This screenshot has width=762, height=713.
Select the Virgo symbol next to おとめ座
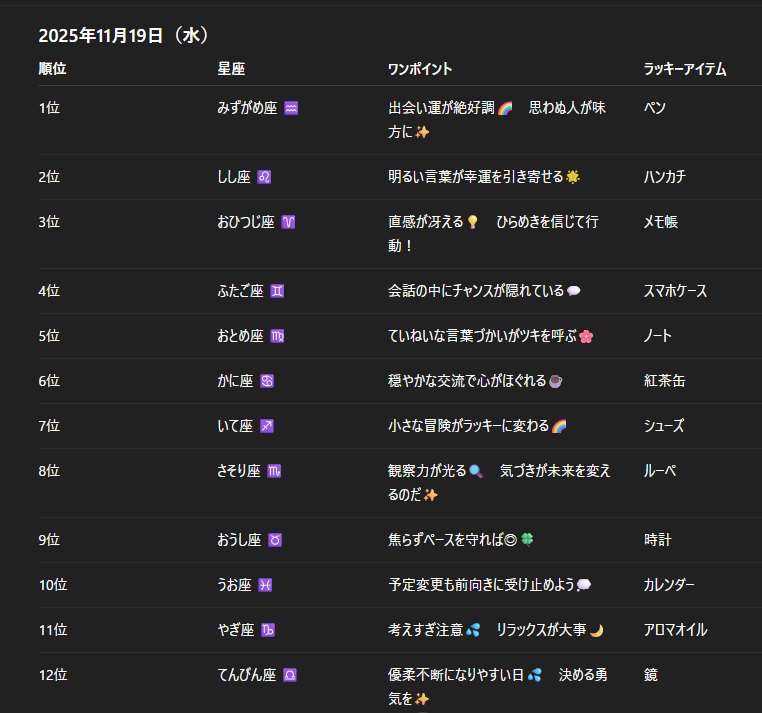277,336
